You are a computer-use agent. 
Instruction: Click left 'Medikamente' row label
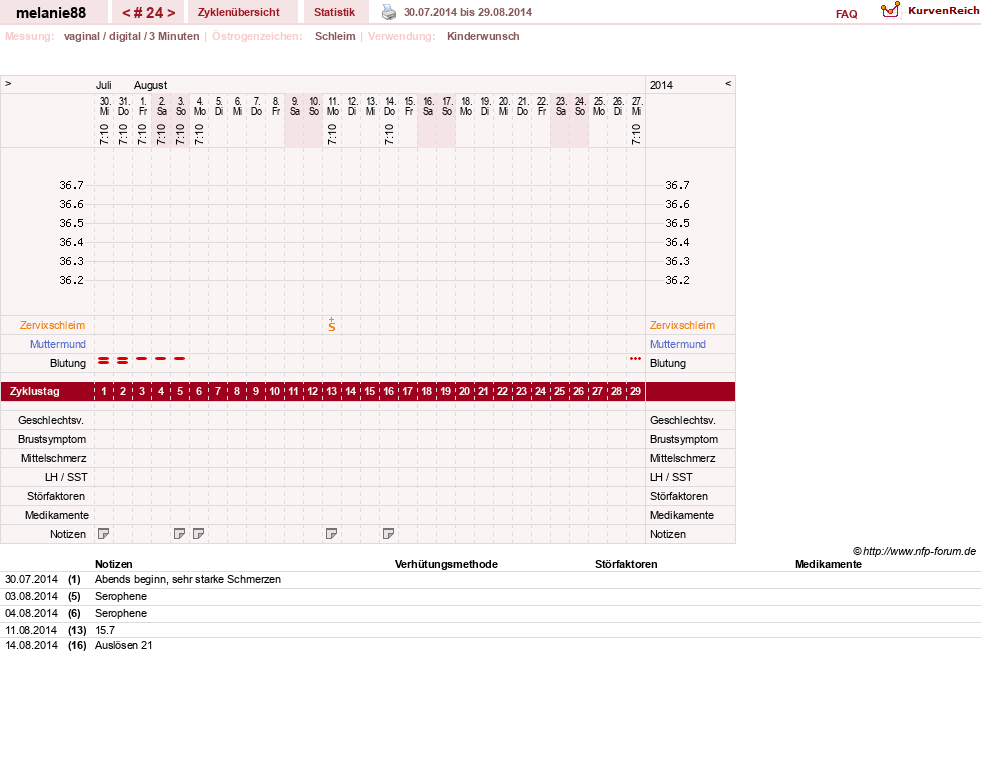tap(56, 515)
